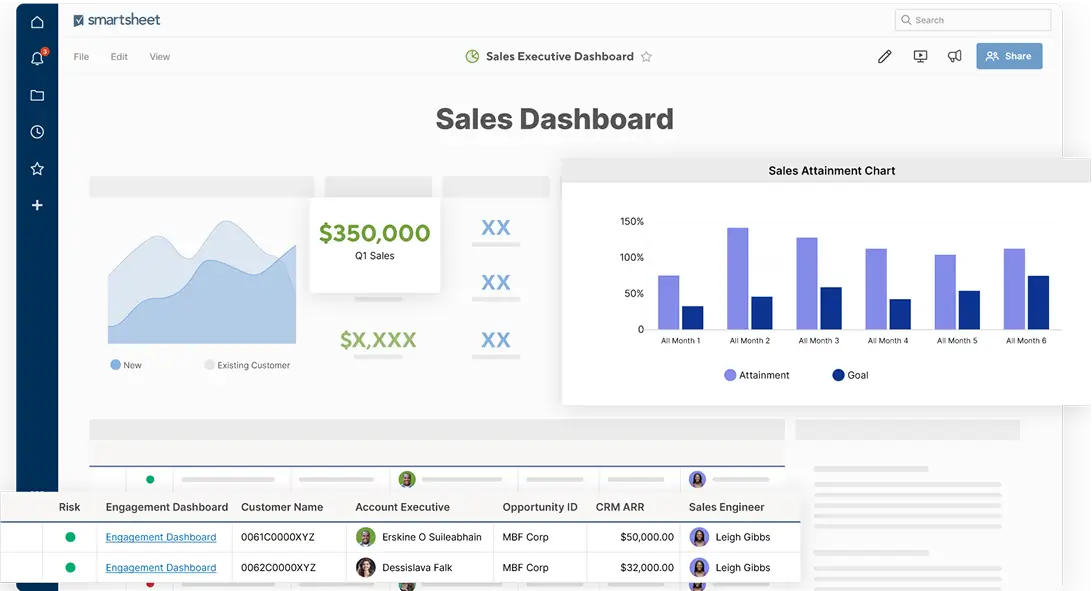Viewport: 1092px width, 591px height.
Task: Click the plus create-new icon
Action: [x=37, y=205]
